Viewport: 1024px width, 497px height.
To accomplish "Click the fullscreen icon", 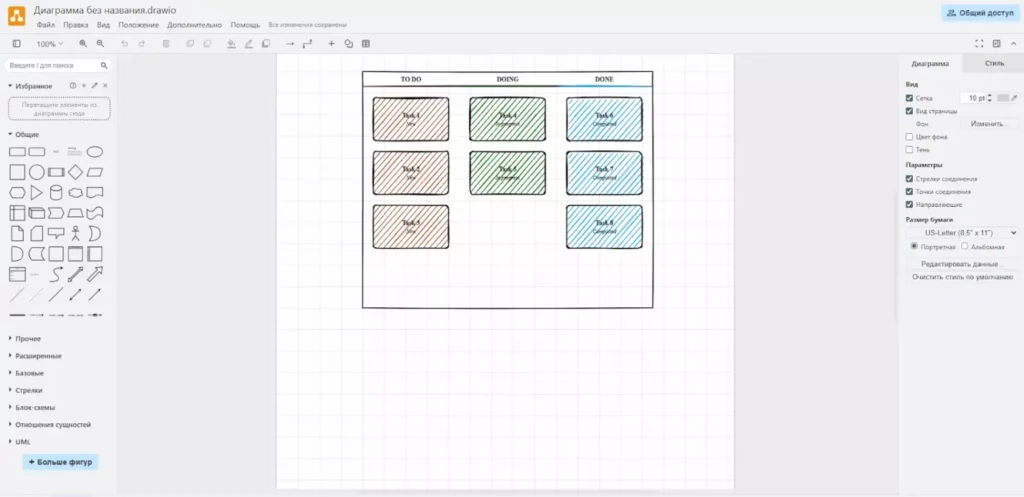I will (x=979, y=44).
